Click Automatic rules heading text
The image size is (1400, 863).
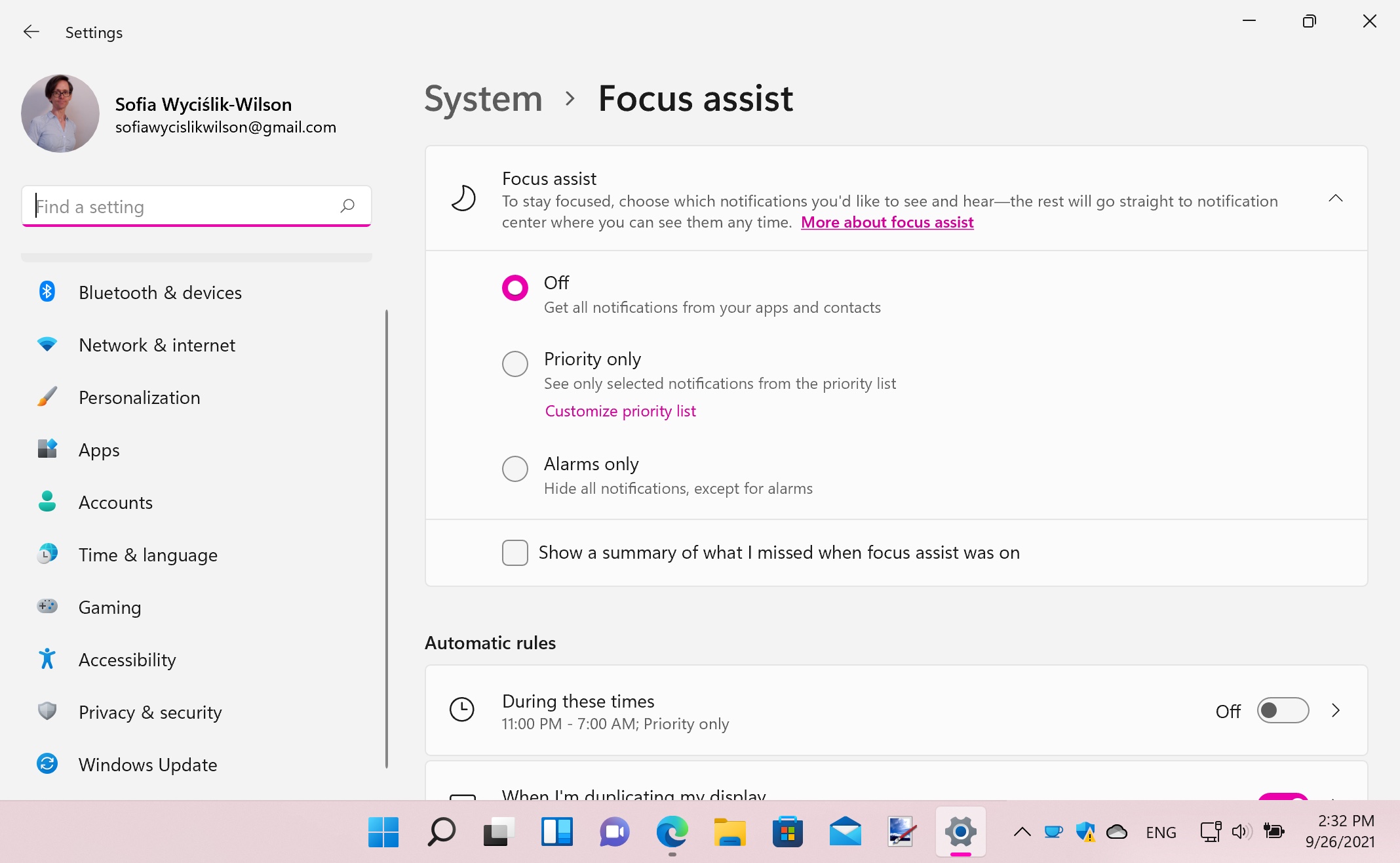point(490,643)
